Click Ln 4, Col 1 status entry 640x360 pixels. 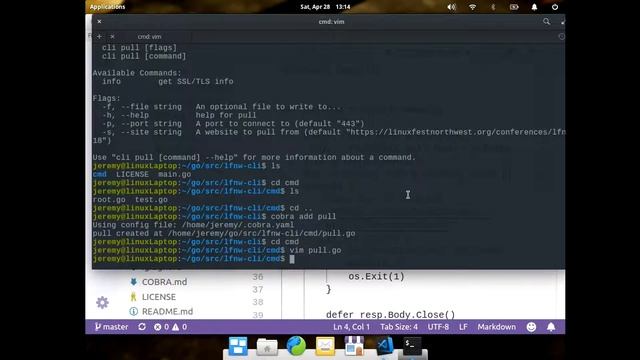point(351,327)
